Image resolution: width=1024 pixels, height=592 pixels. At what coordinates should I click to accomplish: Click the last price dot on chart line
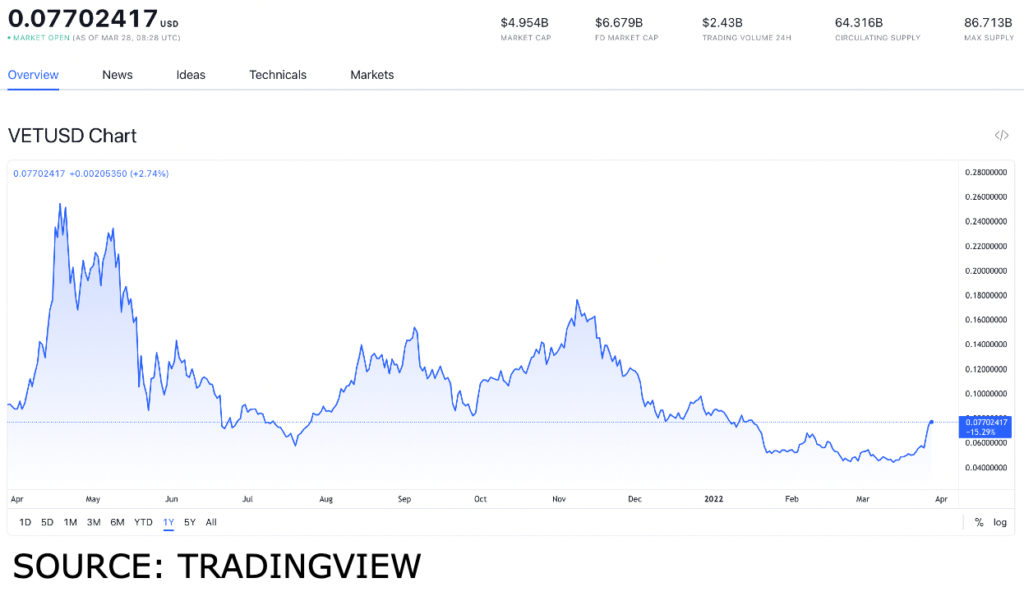click(931, 422)
